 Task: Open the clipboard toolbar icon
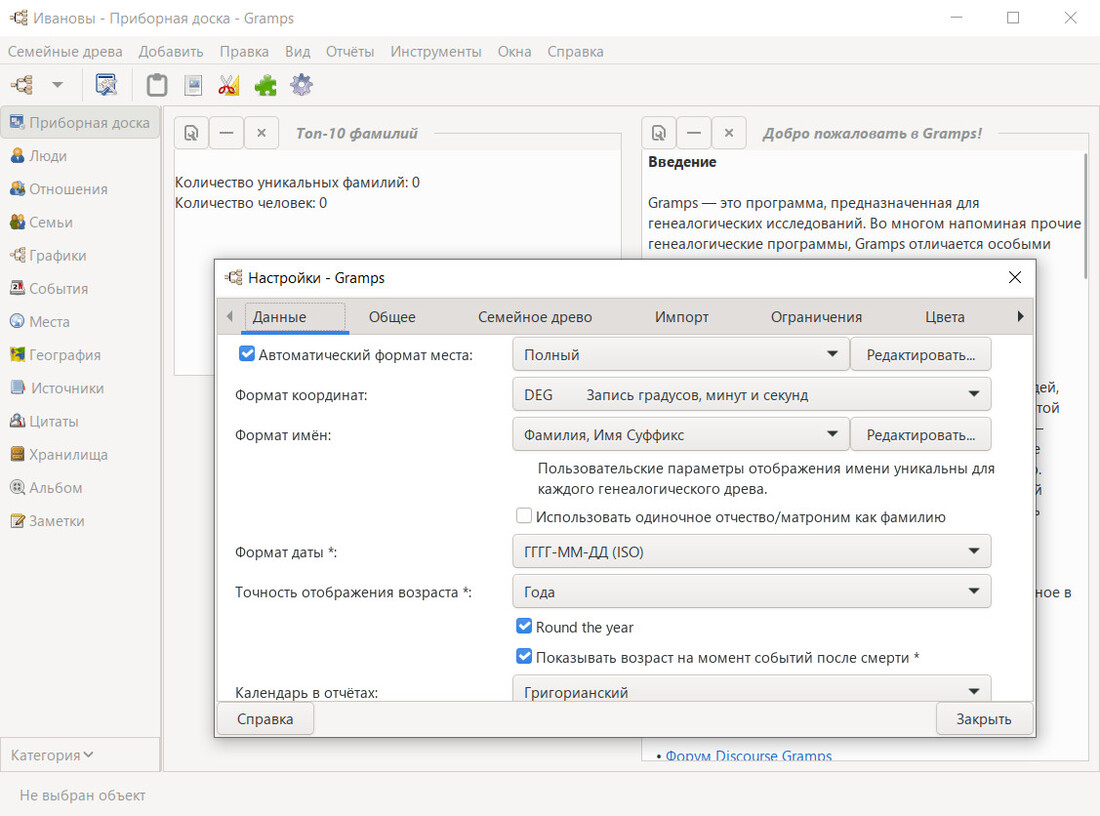(157, 85)
